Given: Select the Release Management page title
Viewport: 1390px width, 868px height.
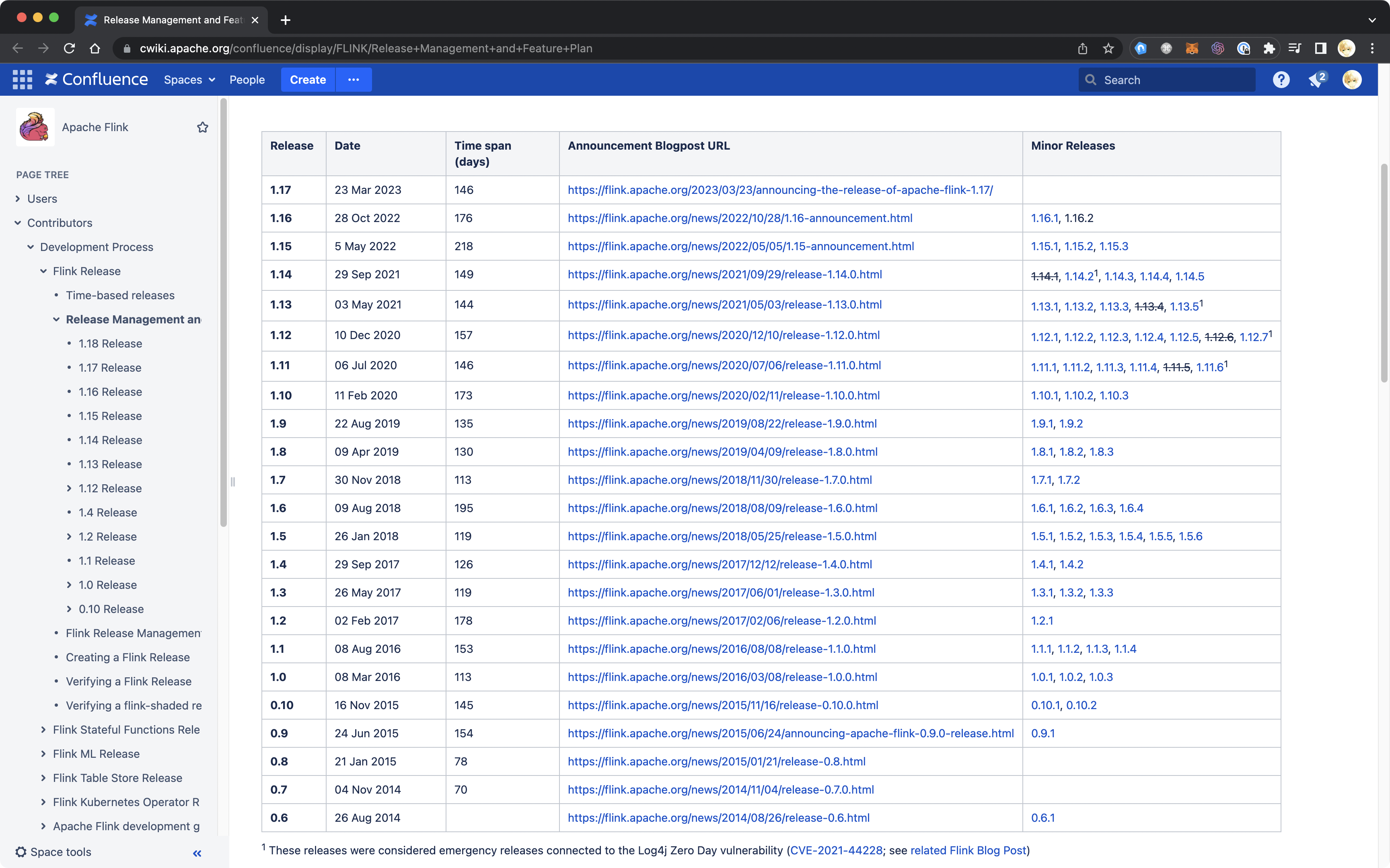Looking at the screenshot, I should (134, 319).
